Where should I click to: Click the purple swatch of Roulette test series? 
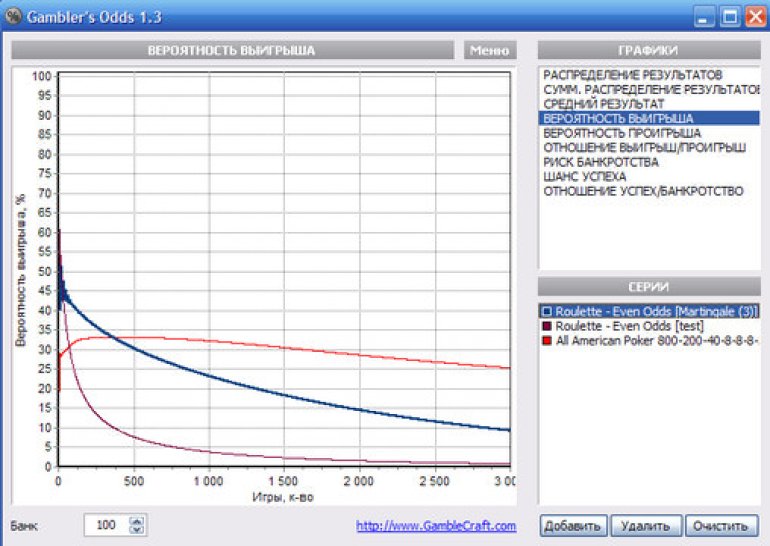click(547, 327)
